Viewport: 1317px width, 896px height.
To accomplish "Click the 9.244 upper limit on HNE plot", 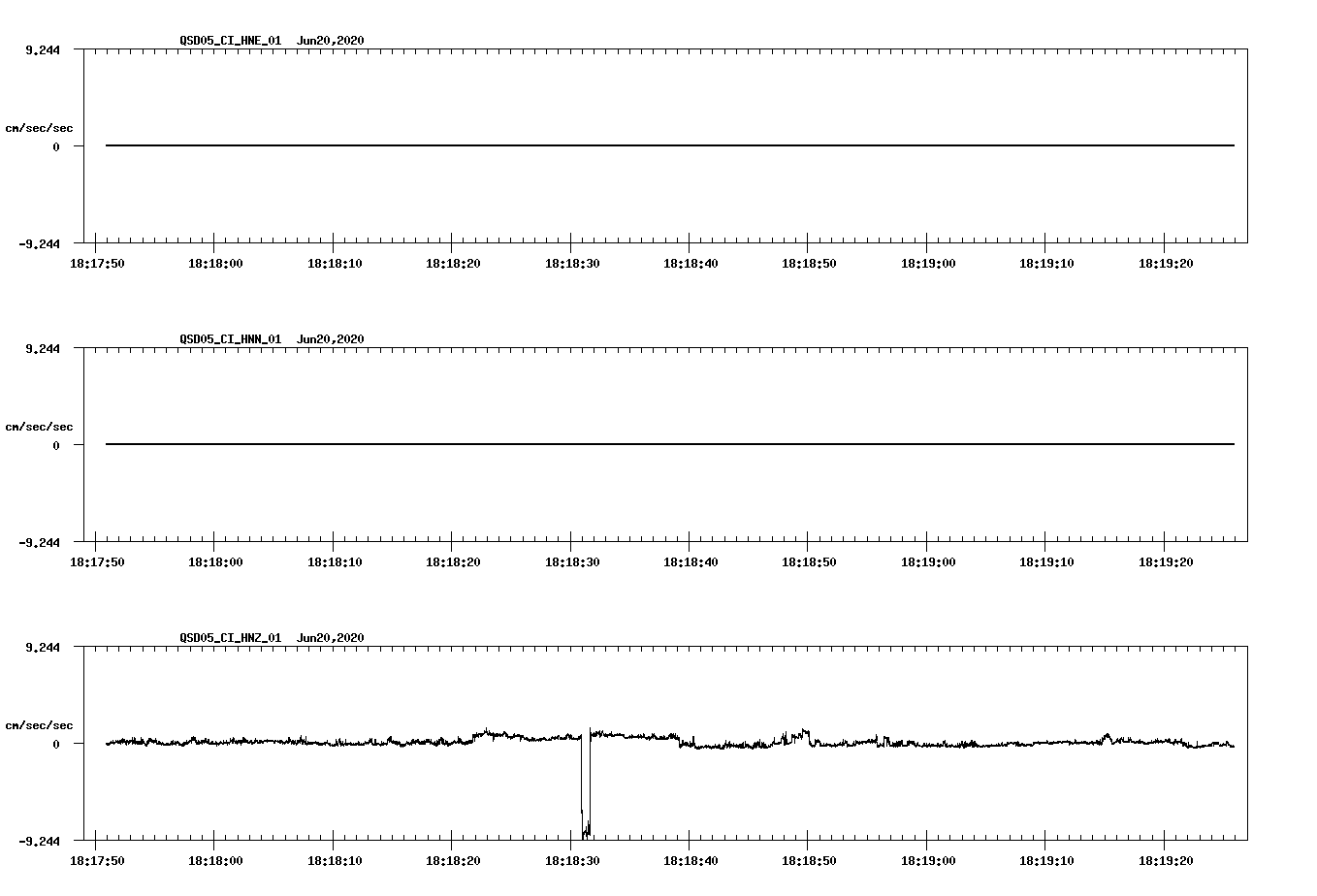I will (x=42, y=50).
